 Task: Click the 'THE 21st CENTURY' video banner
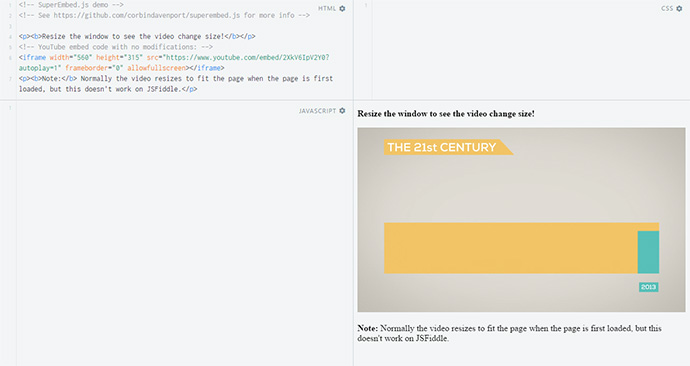448,147
